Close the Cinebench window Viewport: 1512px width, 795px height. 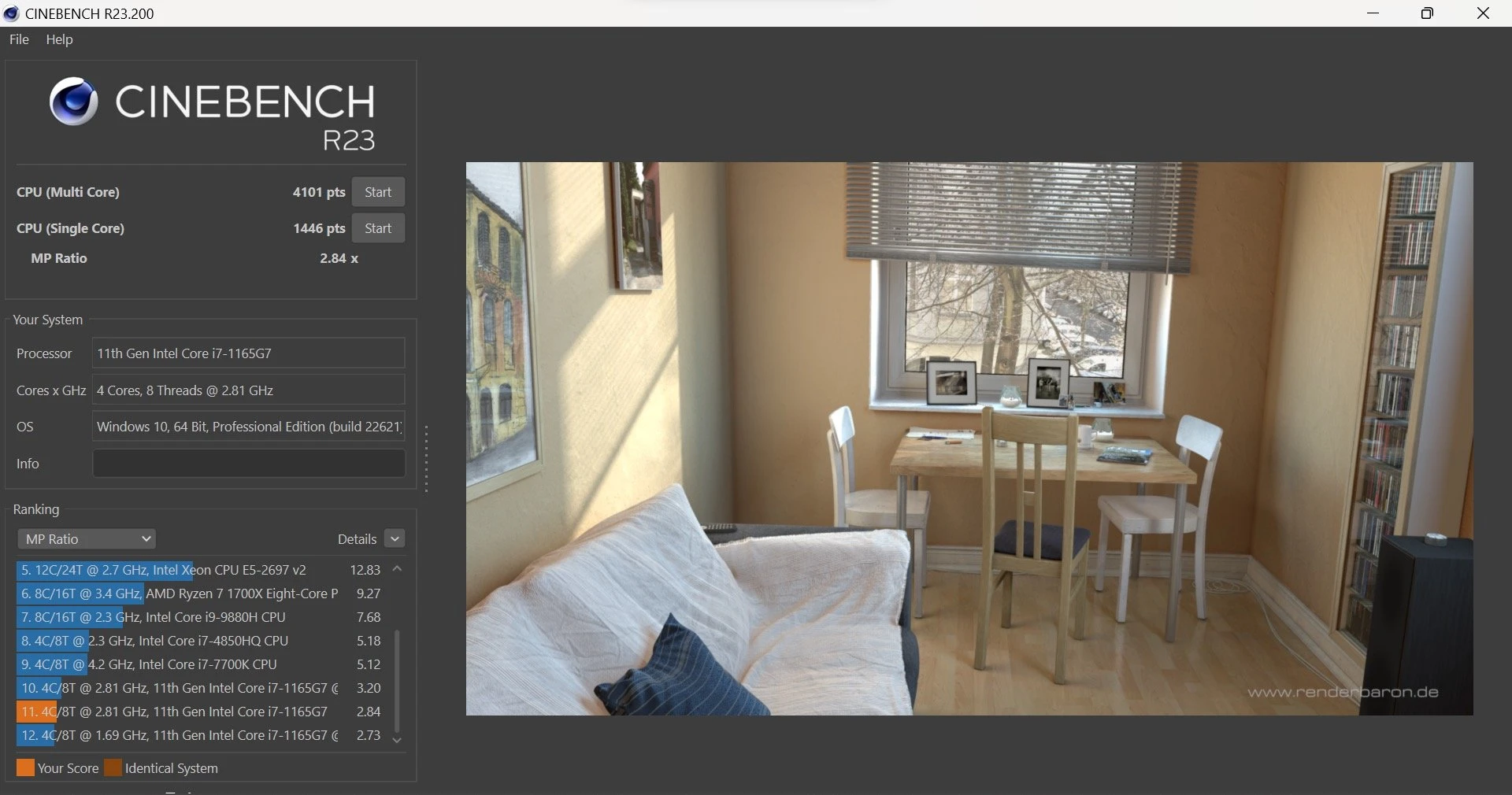1483,13
